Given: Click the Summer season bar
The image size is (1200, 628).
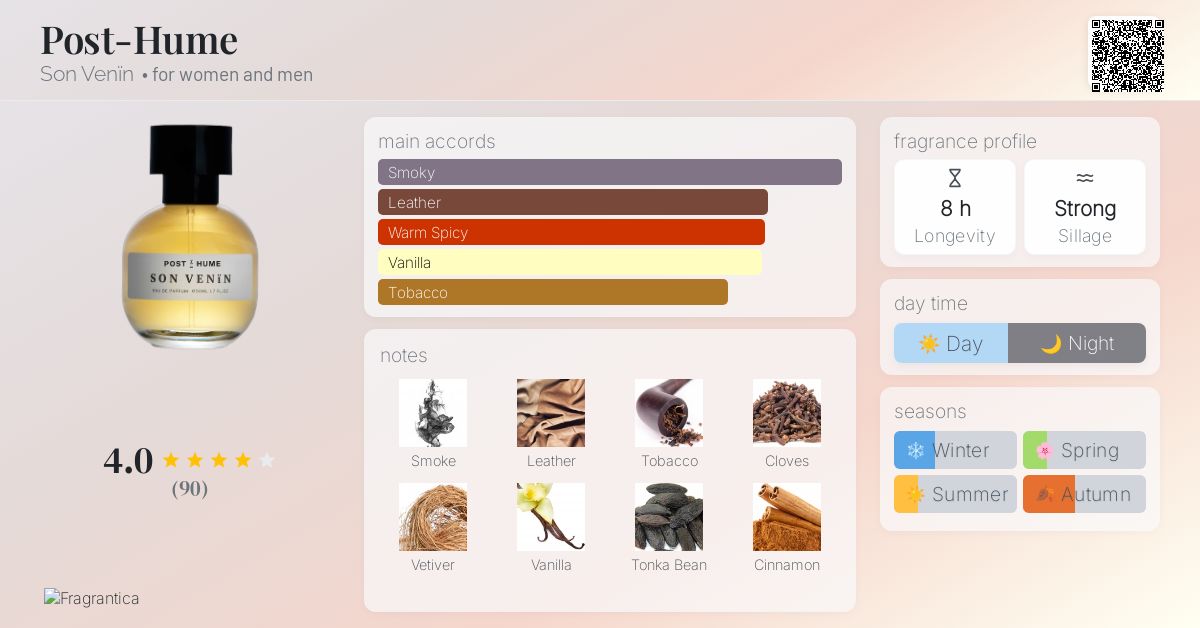Looking at the screenshot, I should (x=955, y=494).
